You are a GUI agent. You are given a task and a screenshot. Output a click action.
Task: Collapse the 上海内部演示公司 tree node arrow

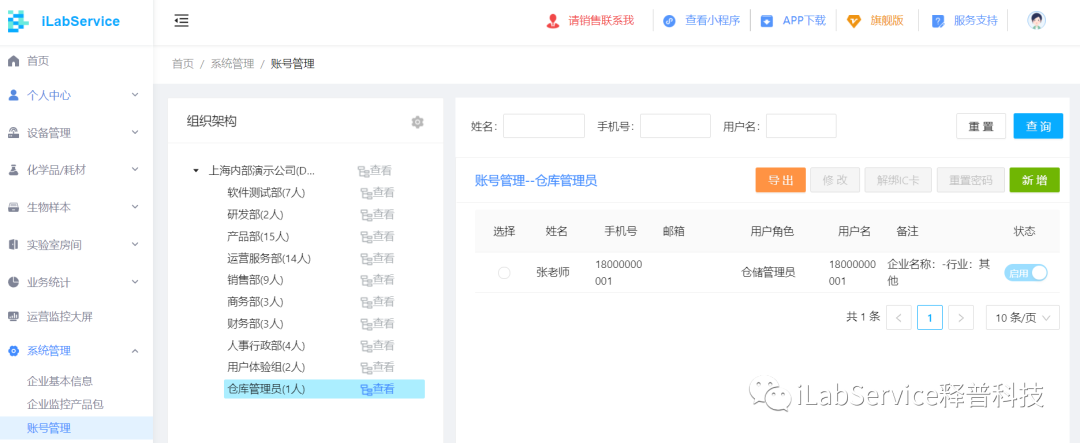point(196,170)
